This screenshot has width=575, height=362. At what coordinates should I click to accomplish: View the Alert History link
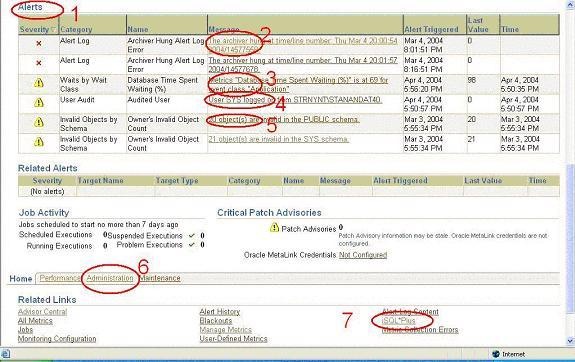pos(220,312)
